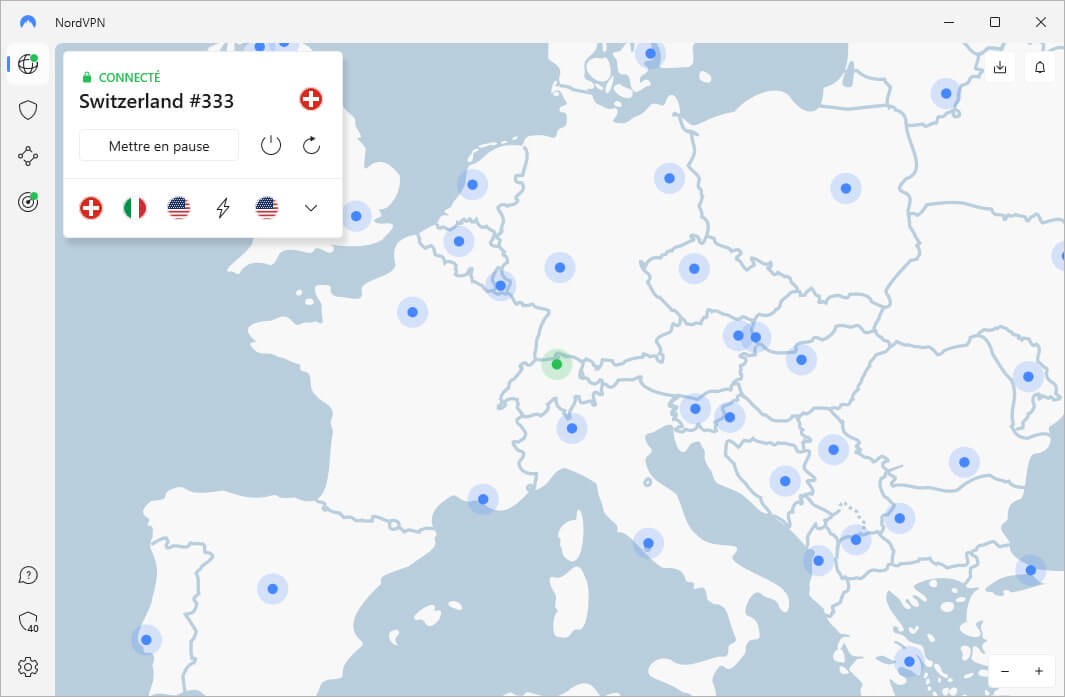Select the Netherlands server dot on map

473,185
